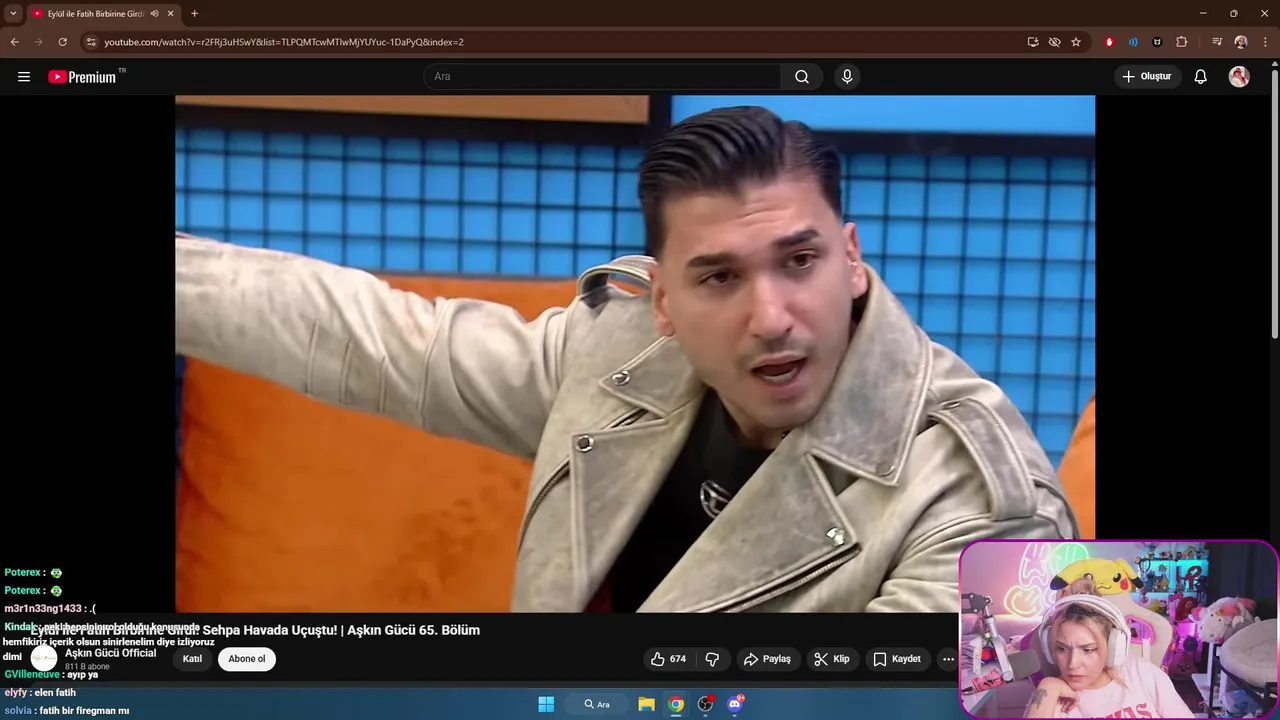Open the round dark taskbar app icon
The image size is (1280, 720).
click(705, 704)
